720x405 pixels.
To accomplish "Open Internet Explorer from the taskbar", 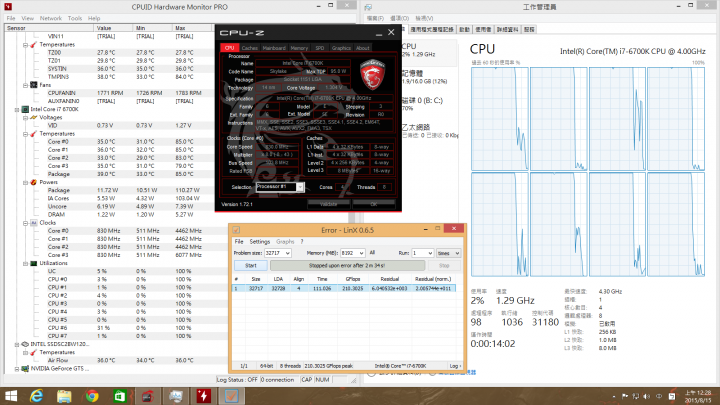I will click(x=36, y=396).
